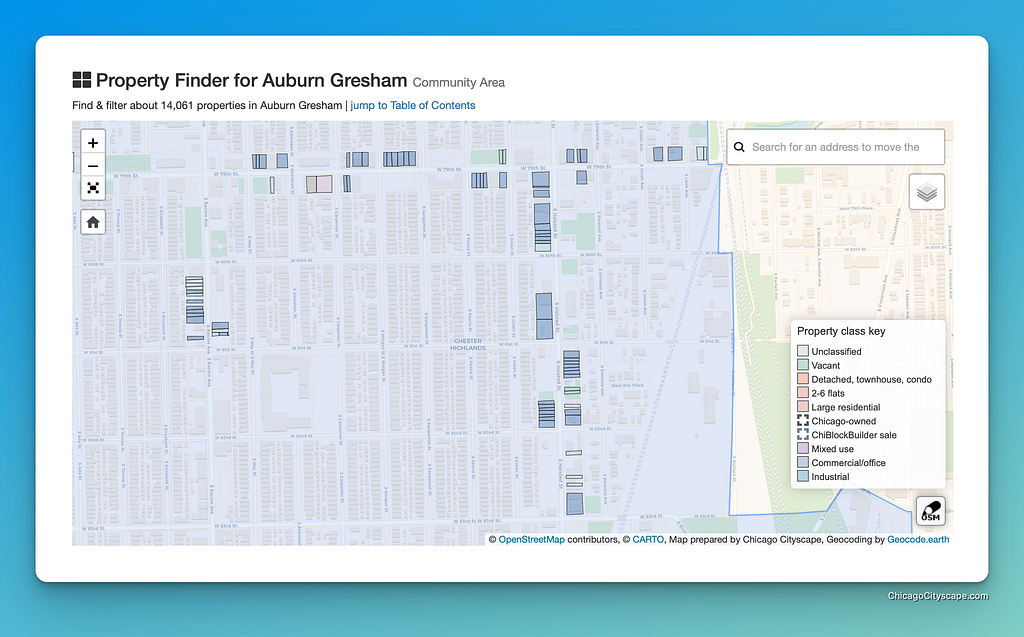
Task: Click the Chicago-owned dashed legend symbol
Action: pos(803,421)
